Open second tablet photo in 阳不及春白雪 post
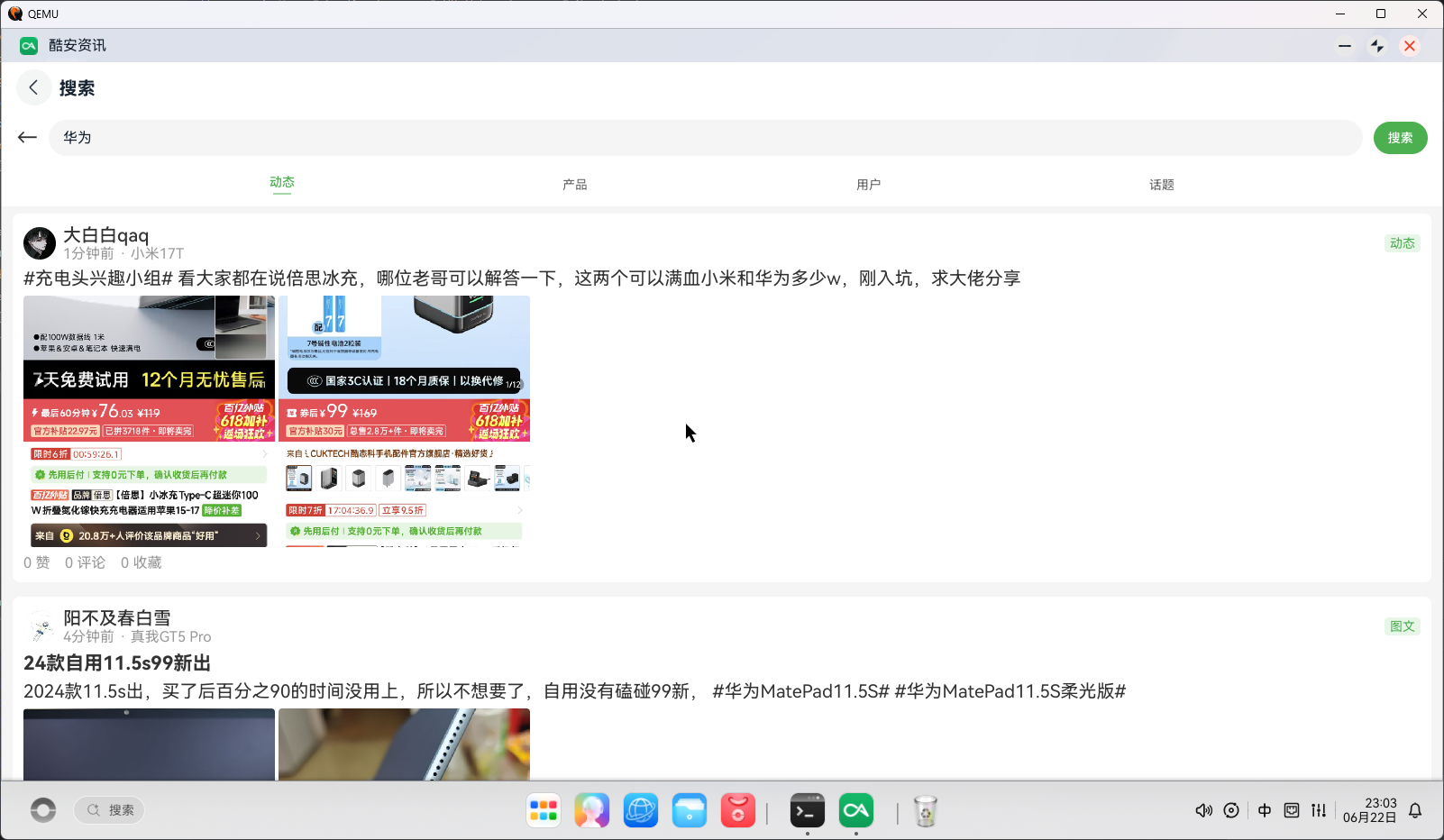 (404, 744)
